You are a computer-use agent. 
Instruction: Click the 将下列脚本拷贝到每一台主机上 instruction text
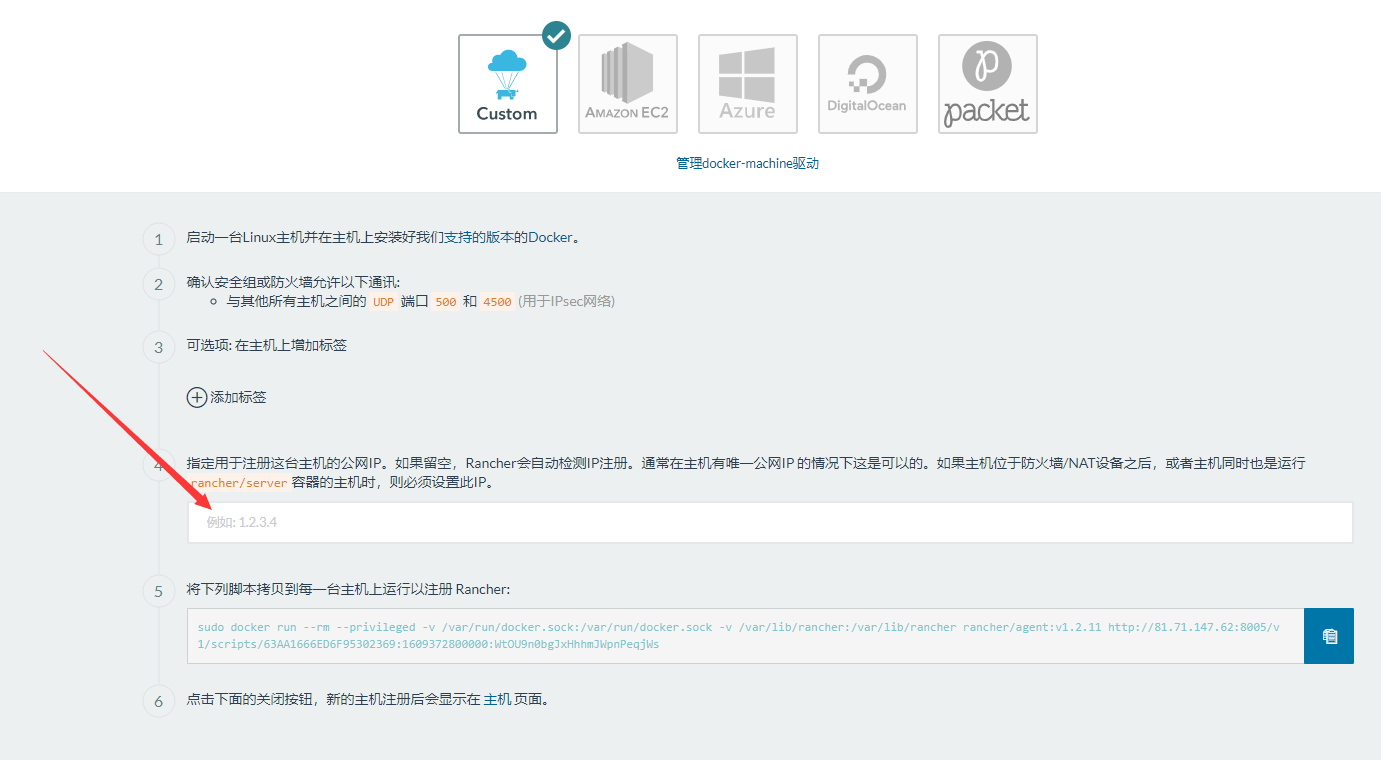[348, 589]
